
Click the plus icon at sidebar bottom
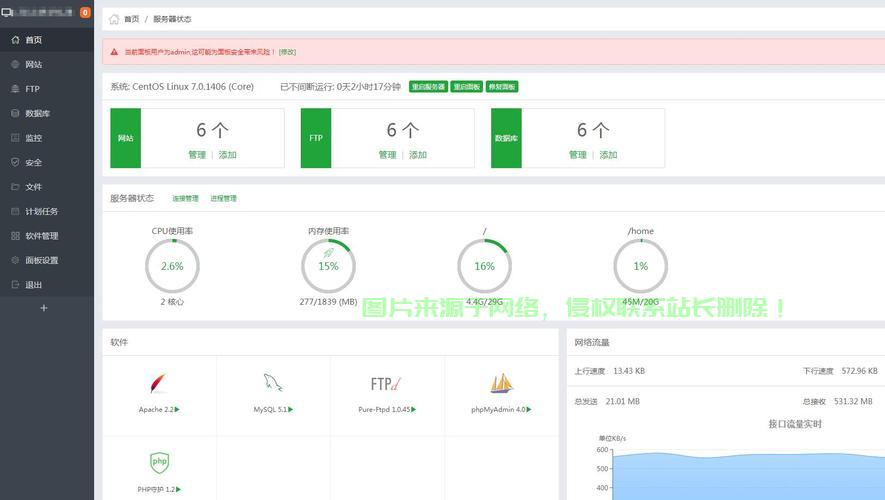tap(43, 308)
